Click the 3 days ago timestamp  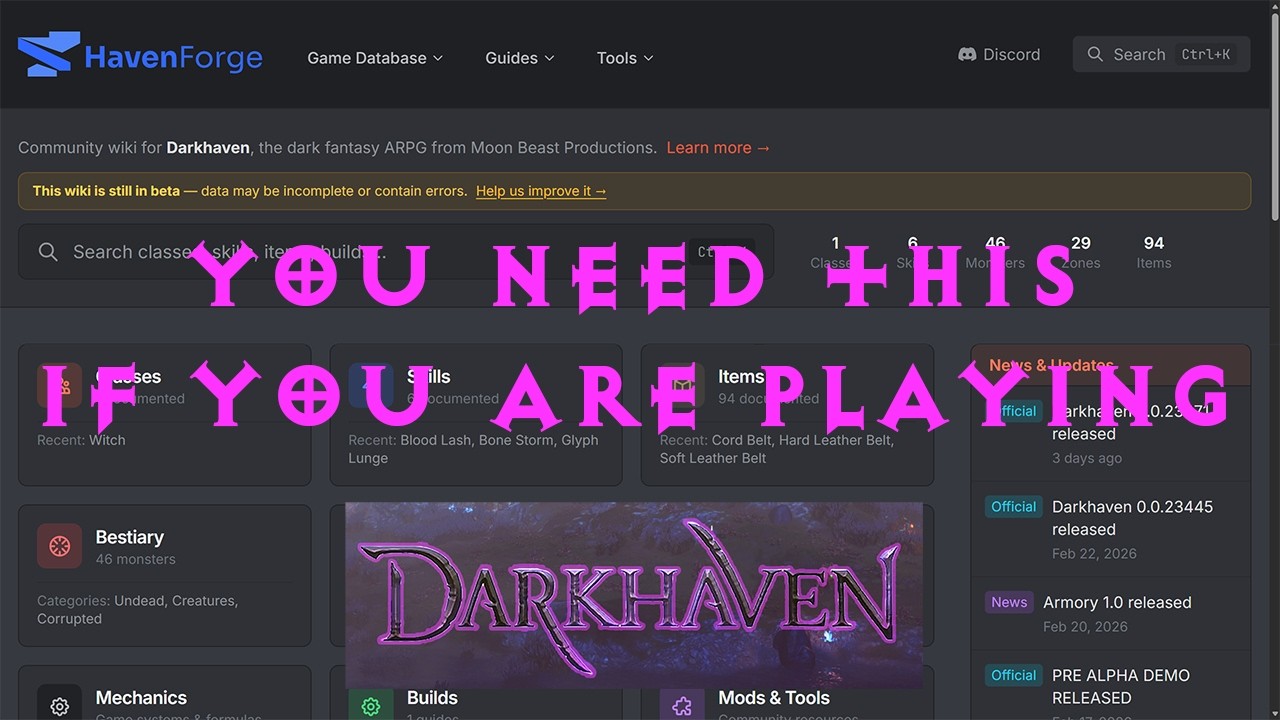[x=1087, y=458]
